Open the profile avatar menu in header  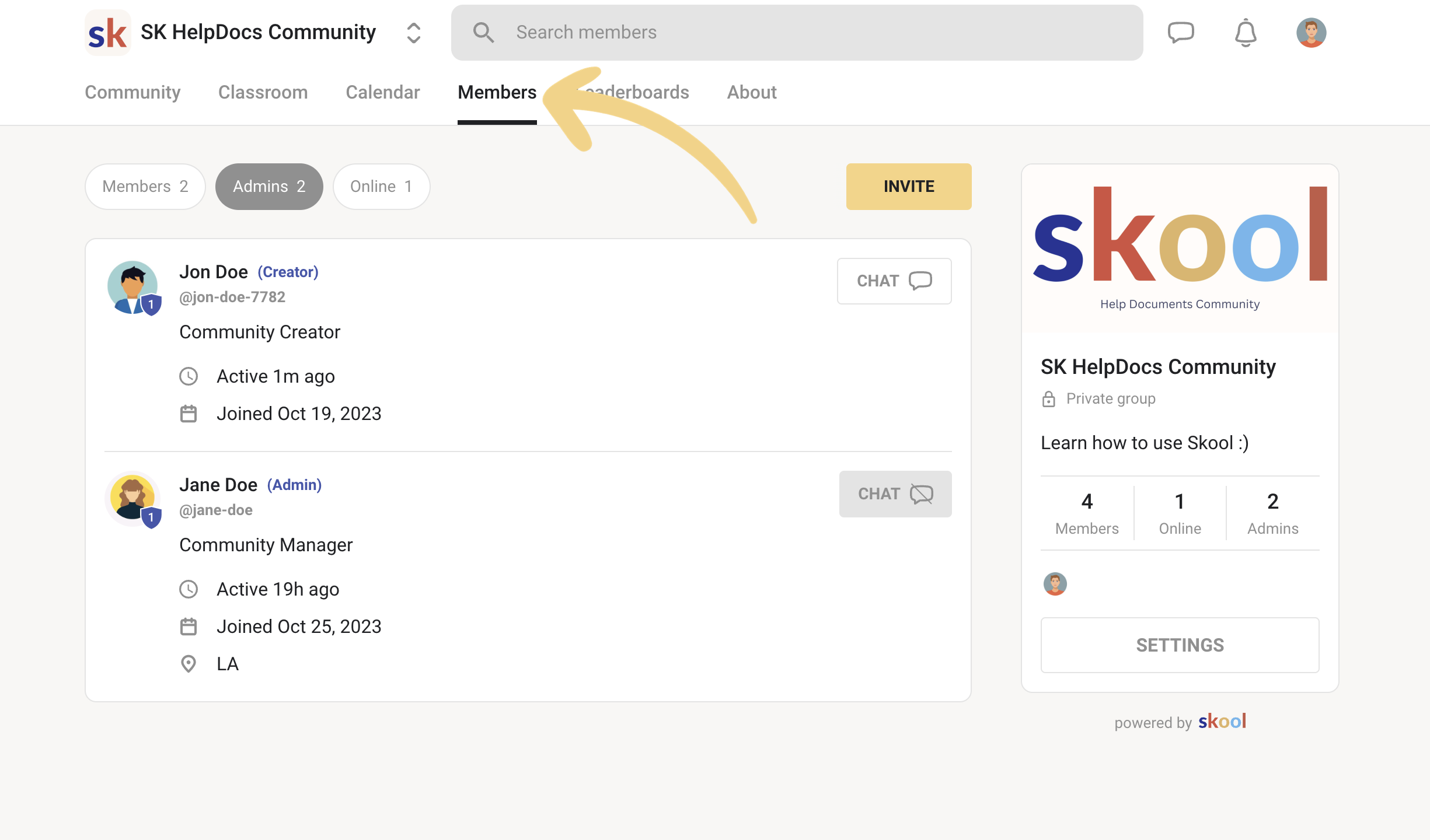[x=1311, y=33]
